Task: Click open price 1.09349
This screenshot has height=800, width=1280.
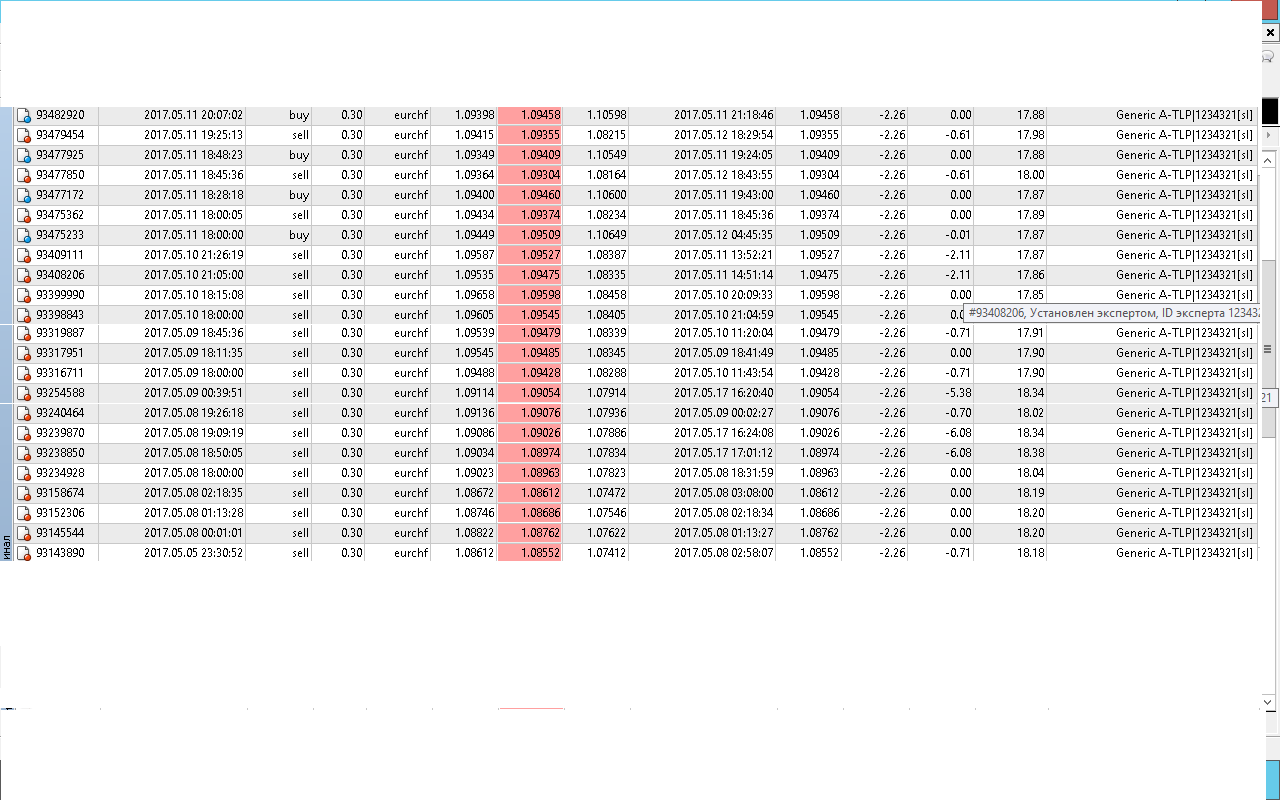Action: click(x=474, y=155)
